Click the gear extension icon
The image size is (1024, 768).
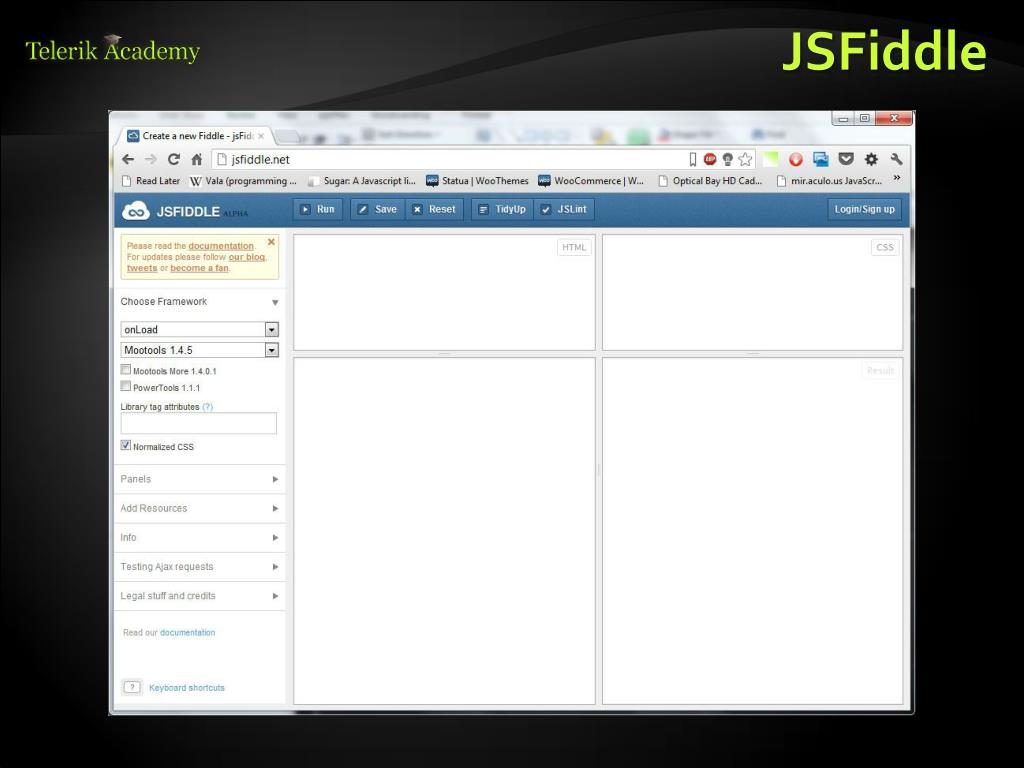click(x=871, y=159)
